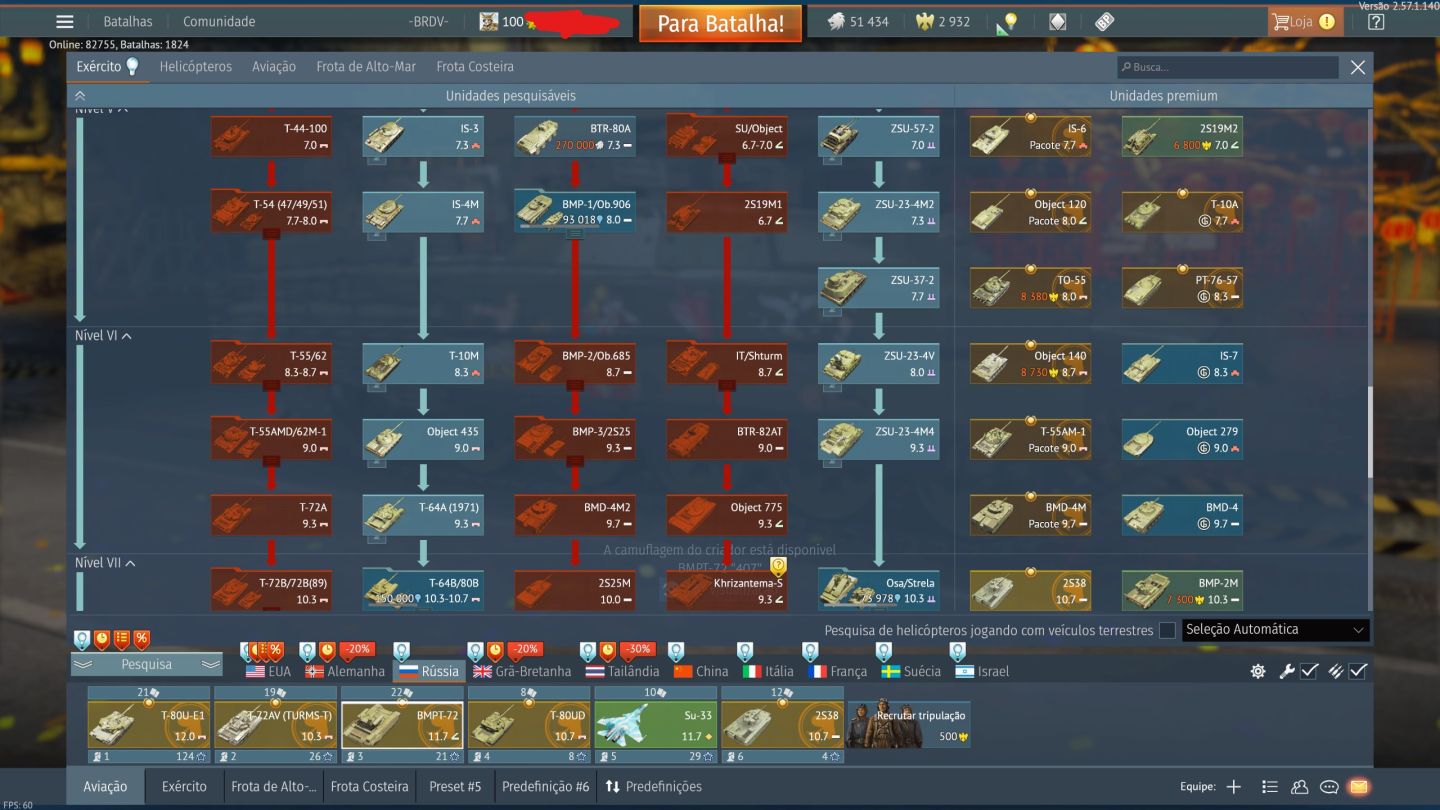Open the Battle Pass ticket icon
This screenshot has height=810, width=1440.
coord(1104,21)
